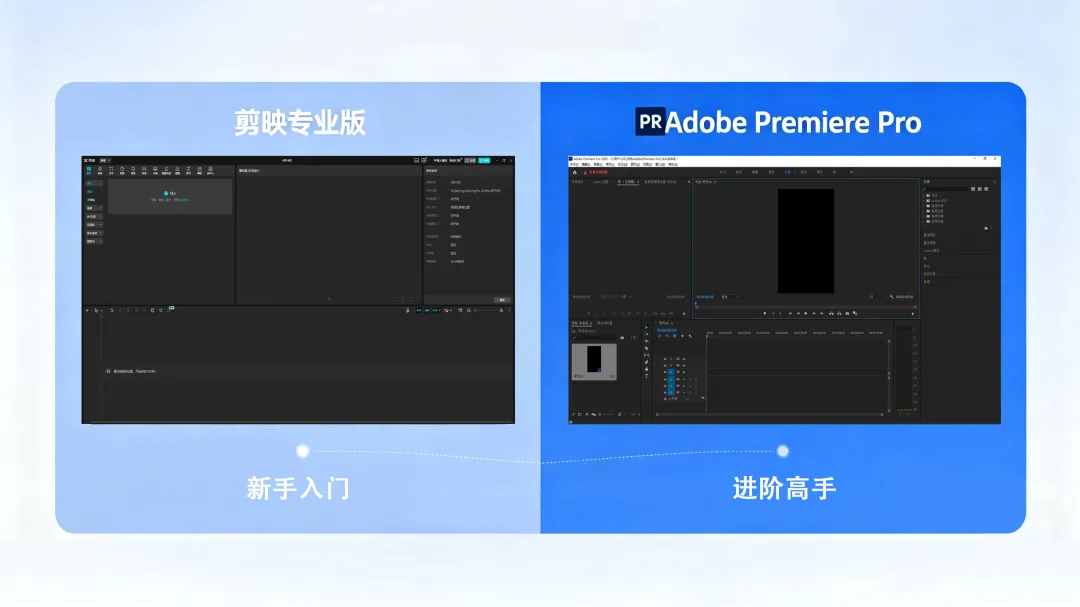Viewport: 1080px width, 607px height.
Task: Click the timeline horizontal zoom scrollbar
Action: point(769,414)
